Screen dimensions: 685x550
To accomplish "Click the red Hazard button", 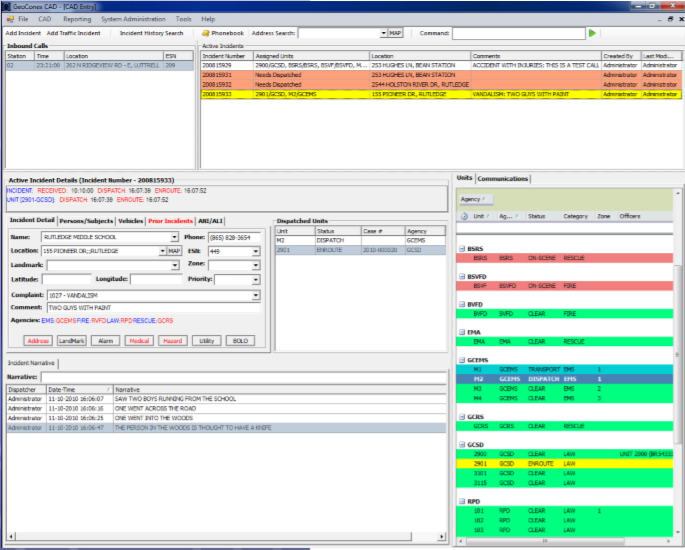I will [171, 341].
